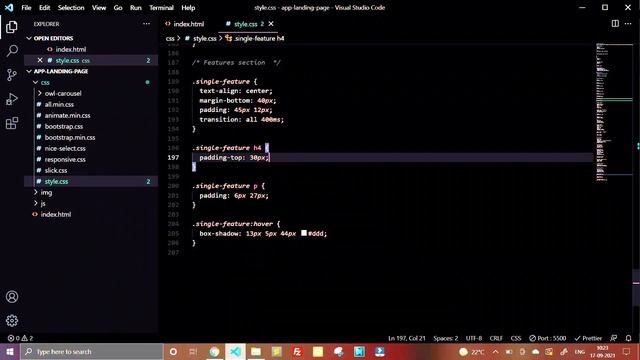The height and width of the screenshot is (360, 640).
Task: Click the CSS language mode item
Action: (516, 338)
